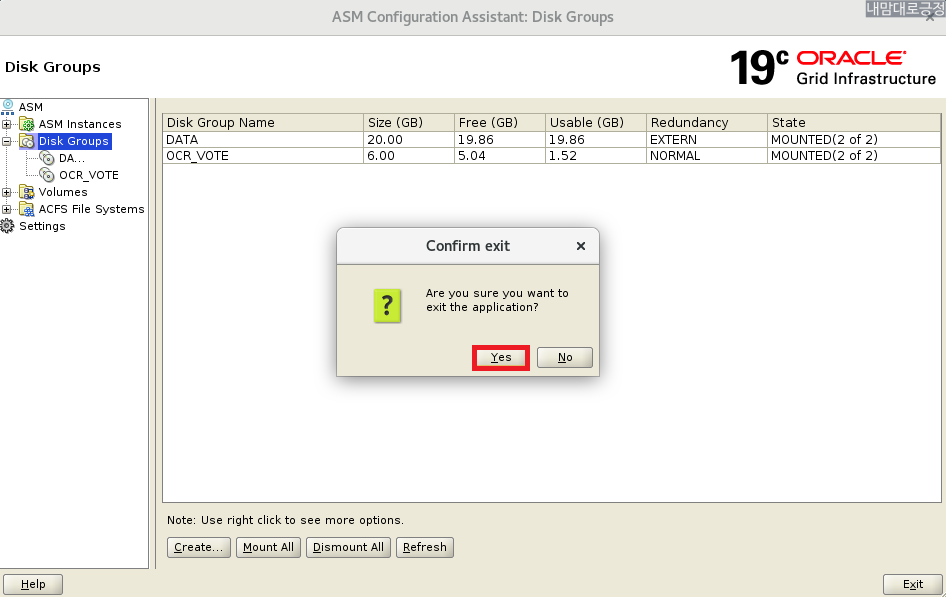Click the ASM Instances folder icon
Image resolution: width=946 pixels, height=597 pixels.
click(x=27, y=124)
